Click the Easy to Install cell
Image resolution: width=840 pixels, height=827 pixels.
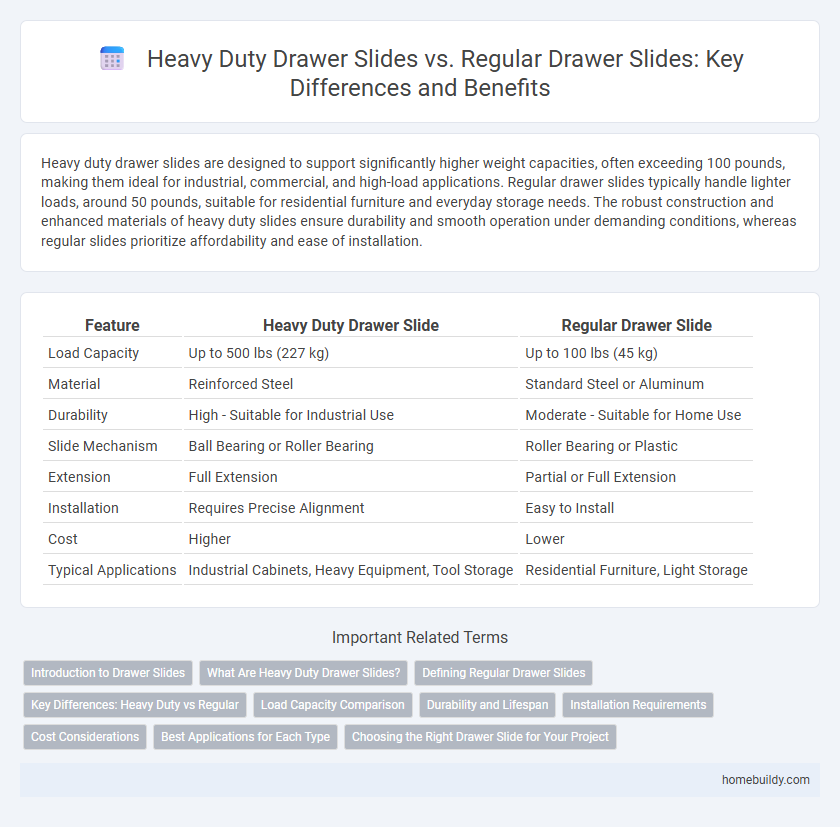coord(636,508)
